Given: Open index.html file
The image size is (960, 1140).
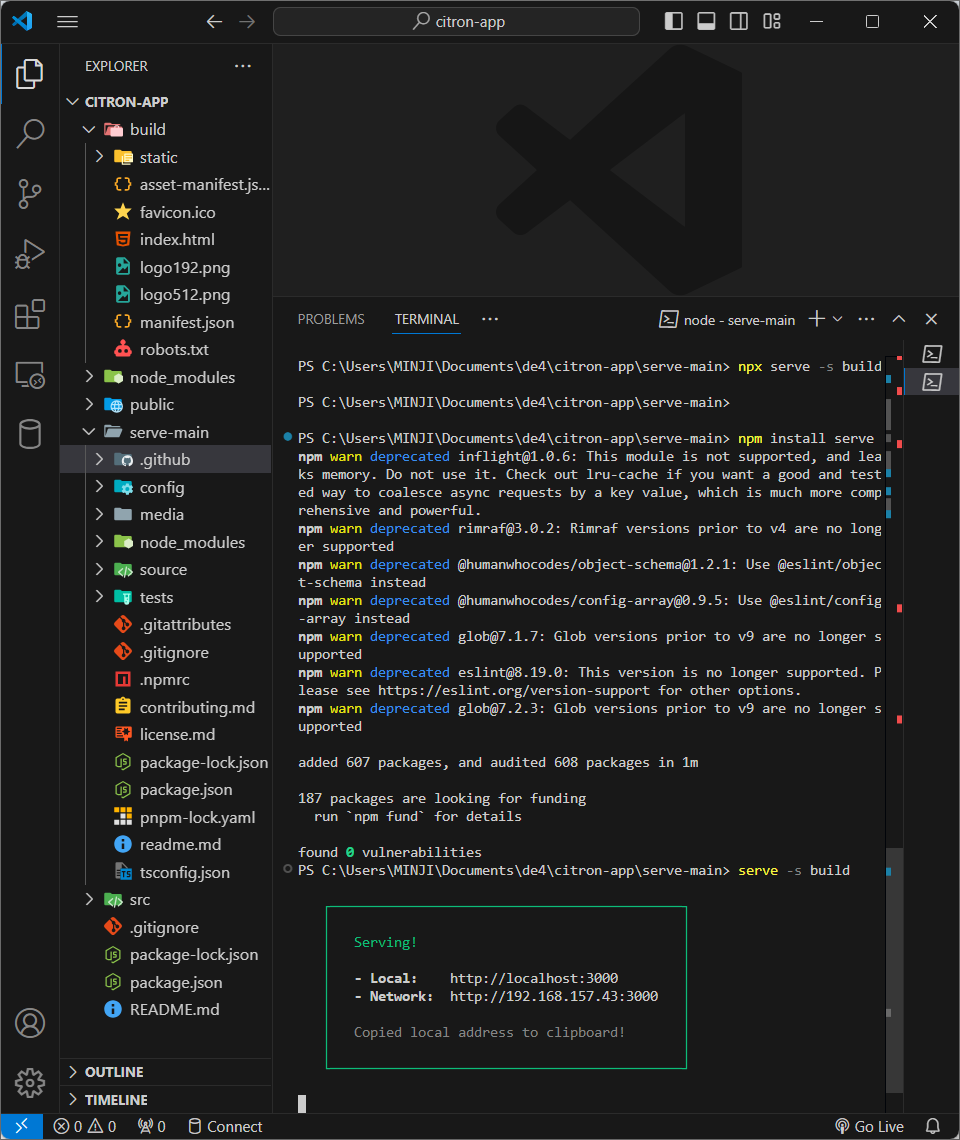Looking at the screenshot, I should [166, 239].
